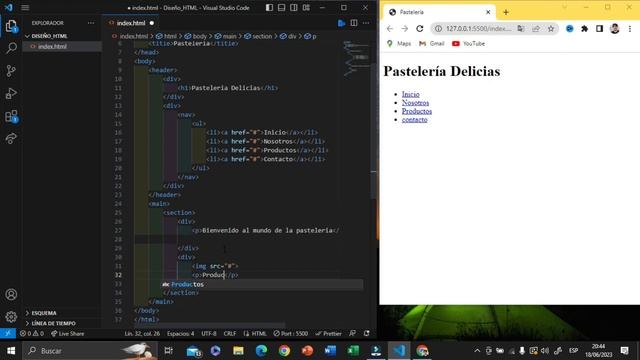Change indentation via Espacios: 4
The height and width of the screenshot is (360, 640).
(180, 333)
